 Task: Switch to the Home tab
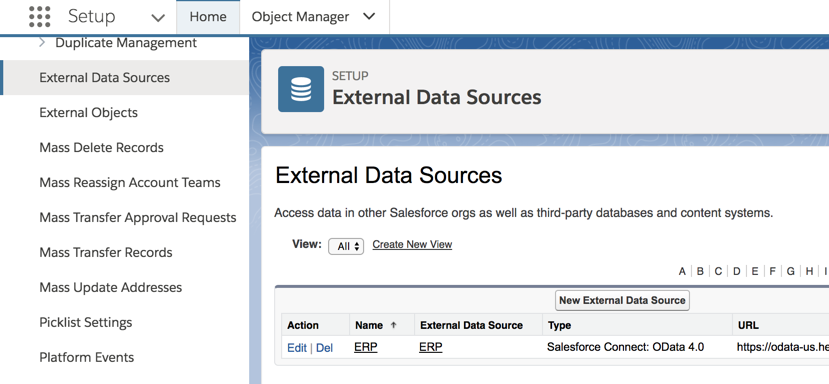pos(208,17)
